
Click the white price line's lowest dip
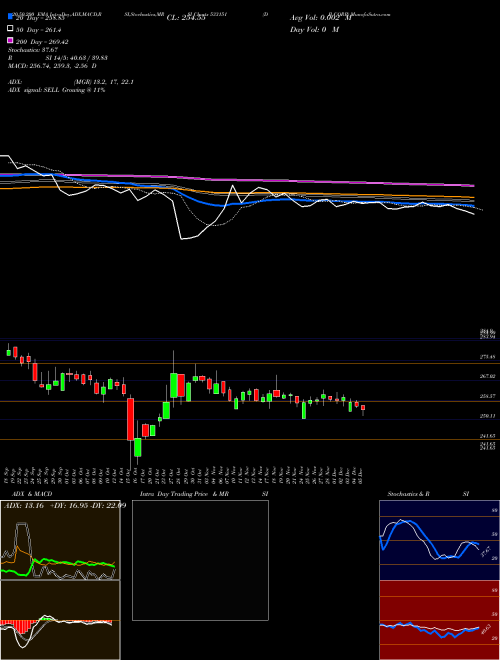(x=182, y=239)
